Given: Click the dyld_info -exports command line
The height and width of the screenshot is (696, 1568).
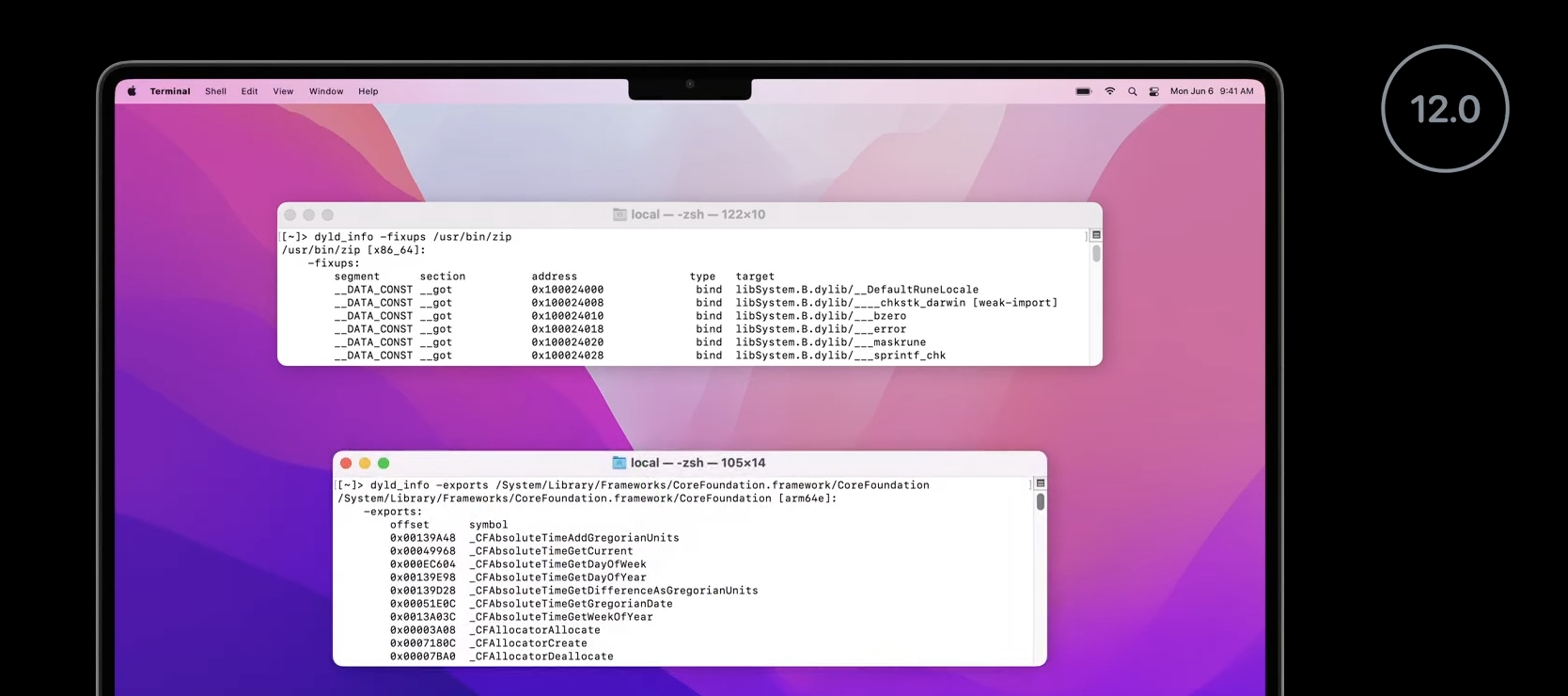Looking at the screenshot, I should (634, 485).
